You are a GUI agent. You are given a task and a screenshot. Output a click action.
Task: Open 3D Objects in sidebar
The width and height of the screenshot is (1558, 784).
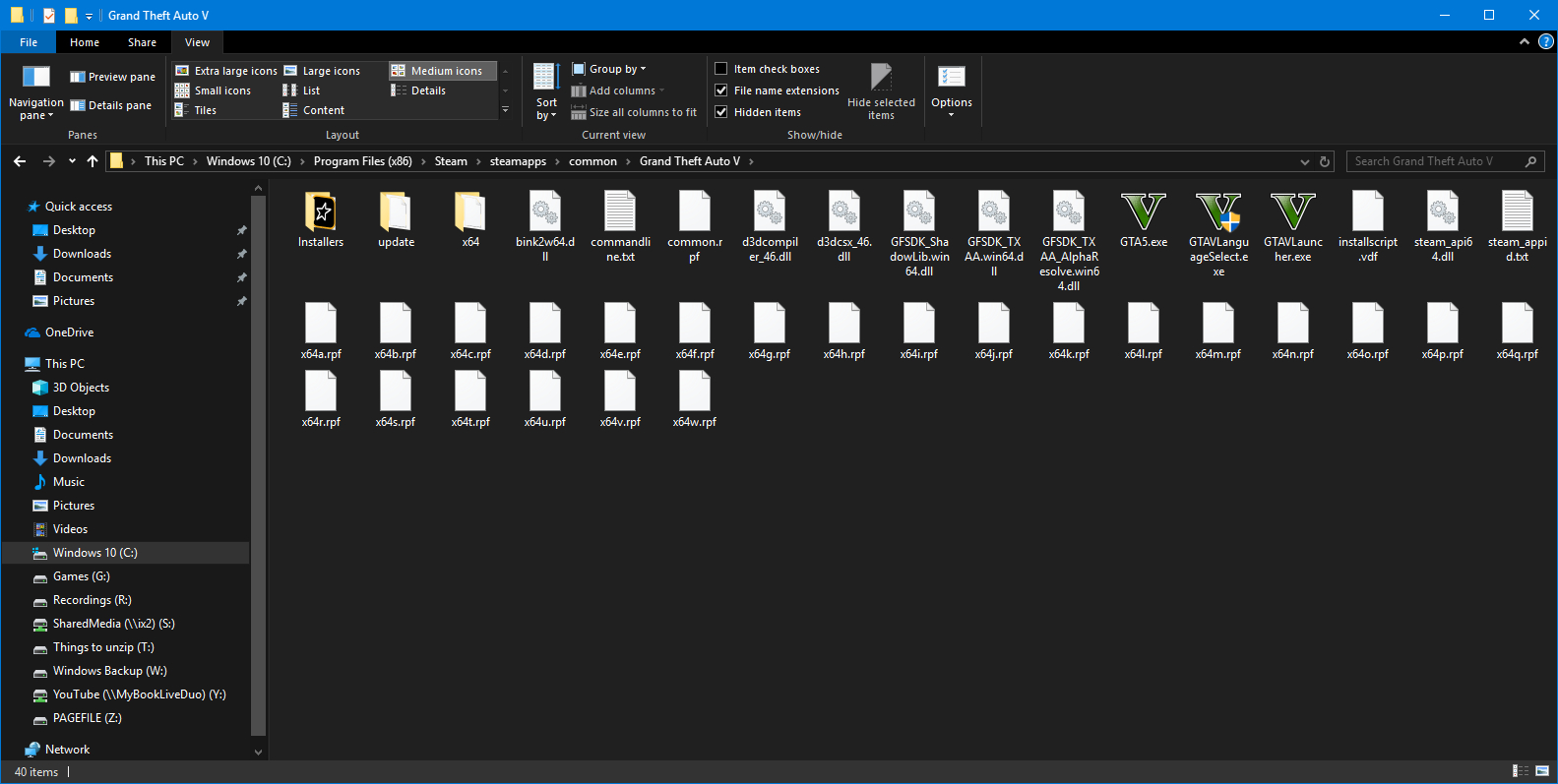pyautogui.click(x=81, y=388)
